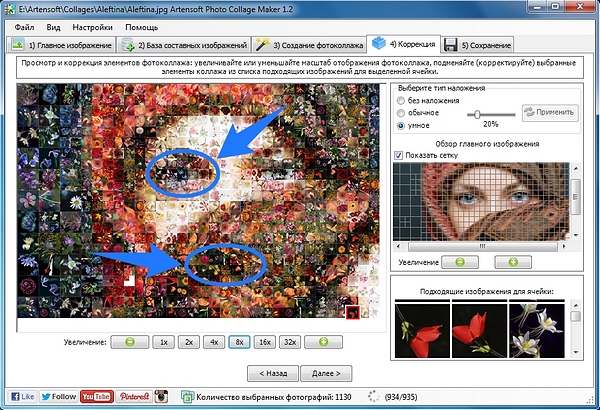The height and width of the screenshot is (410, 600).
Task: Click the Далее > button
Action: (x=326, y=373)
